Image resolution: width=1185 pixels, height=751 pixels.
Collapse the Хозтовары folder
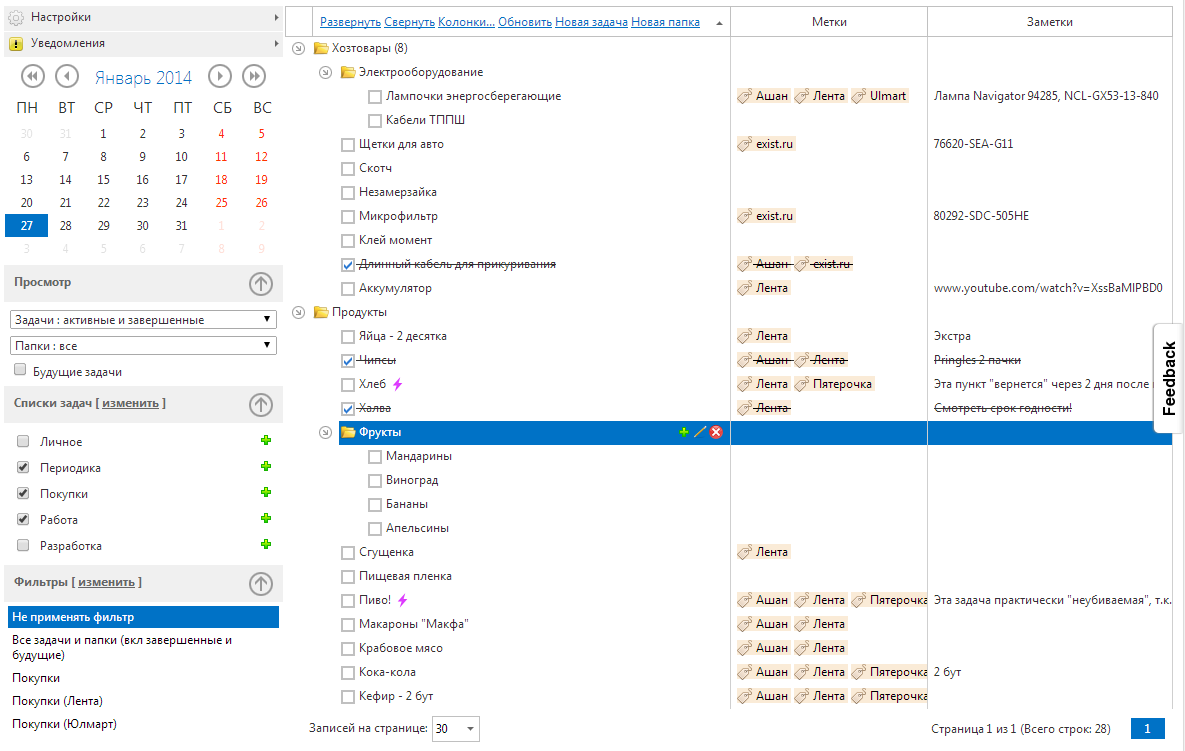(x=299, y=48)
